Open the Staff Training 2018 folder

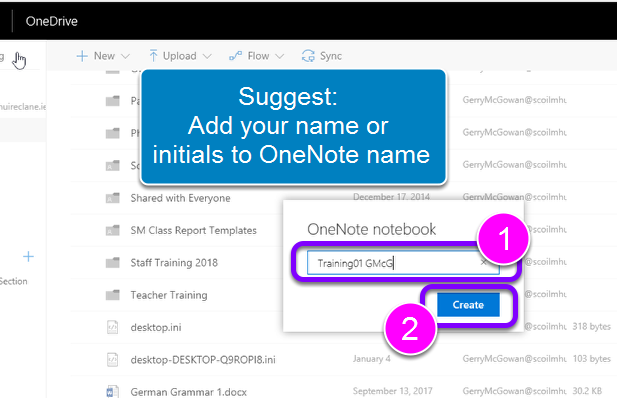coord(174,263)
